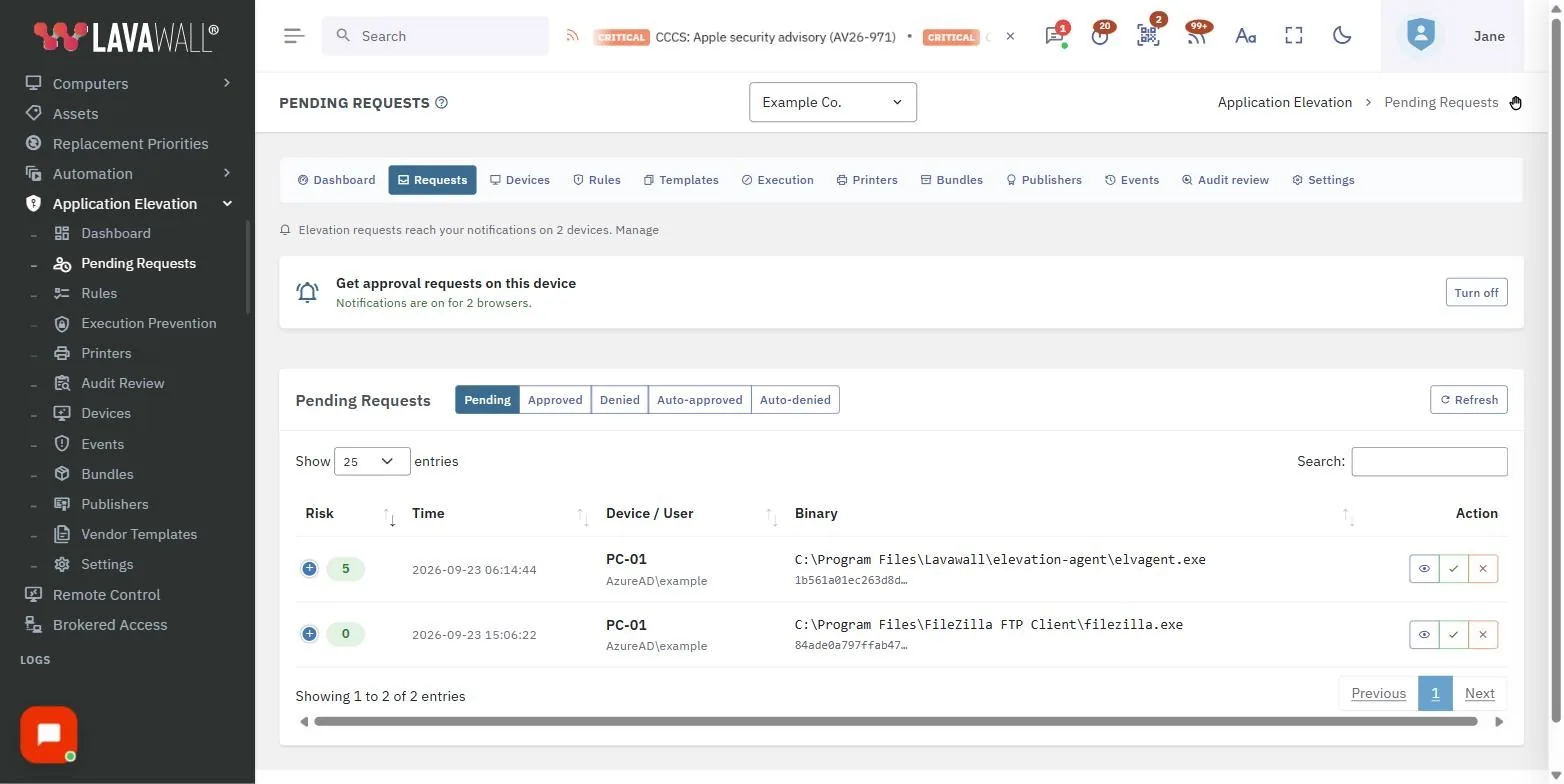The height and width of the screenshot is (784, 1564).
Task: Expand row details for risk 0 request
Action: coord(309,634)
